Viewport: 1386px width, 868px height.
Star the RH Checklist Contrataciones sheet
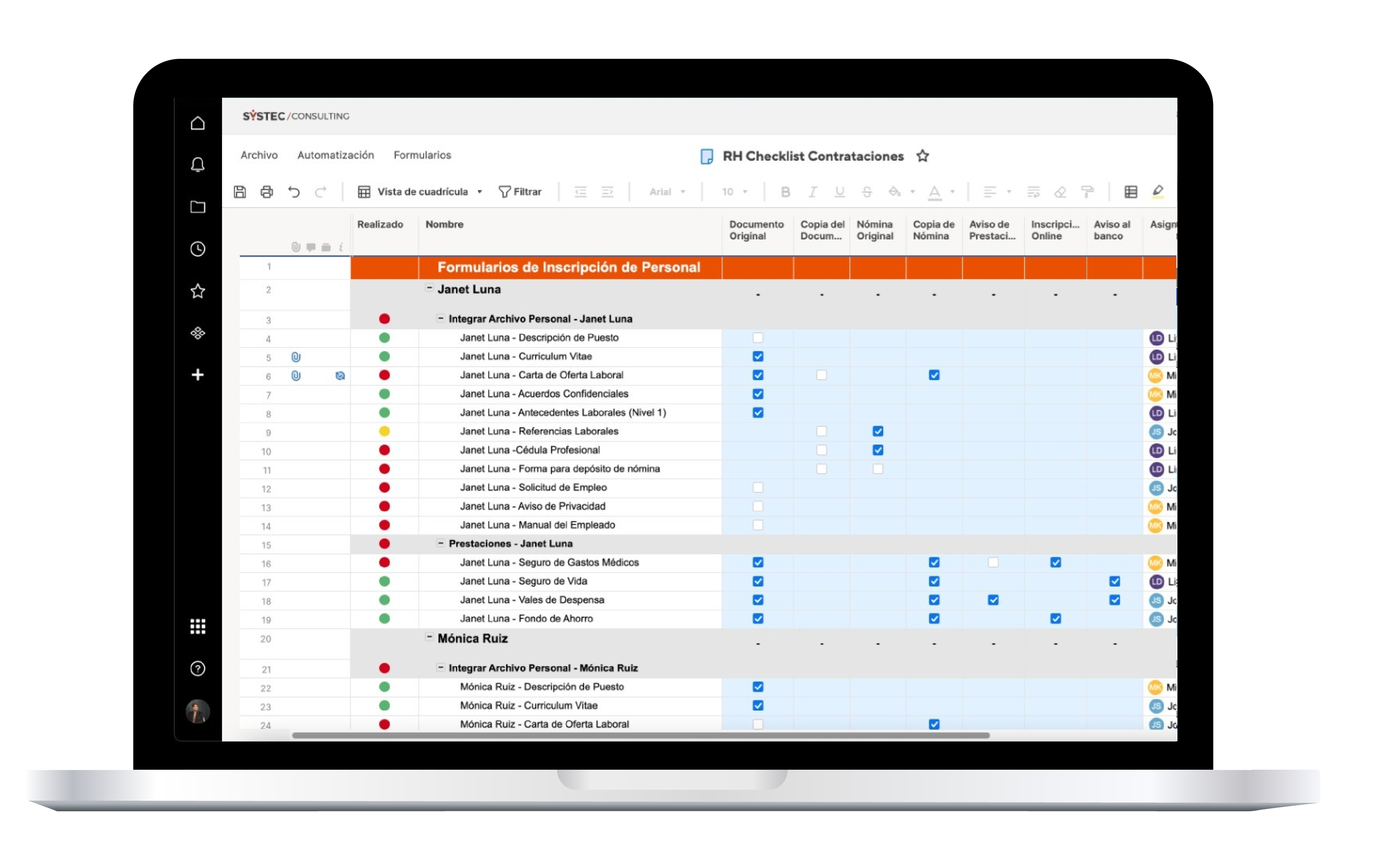point(922,156)
